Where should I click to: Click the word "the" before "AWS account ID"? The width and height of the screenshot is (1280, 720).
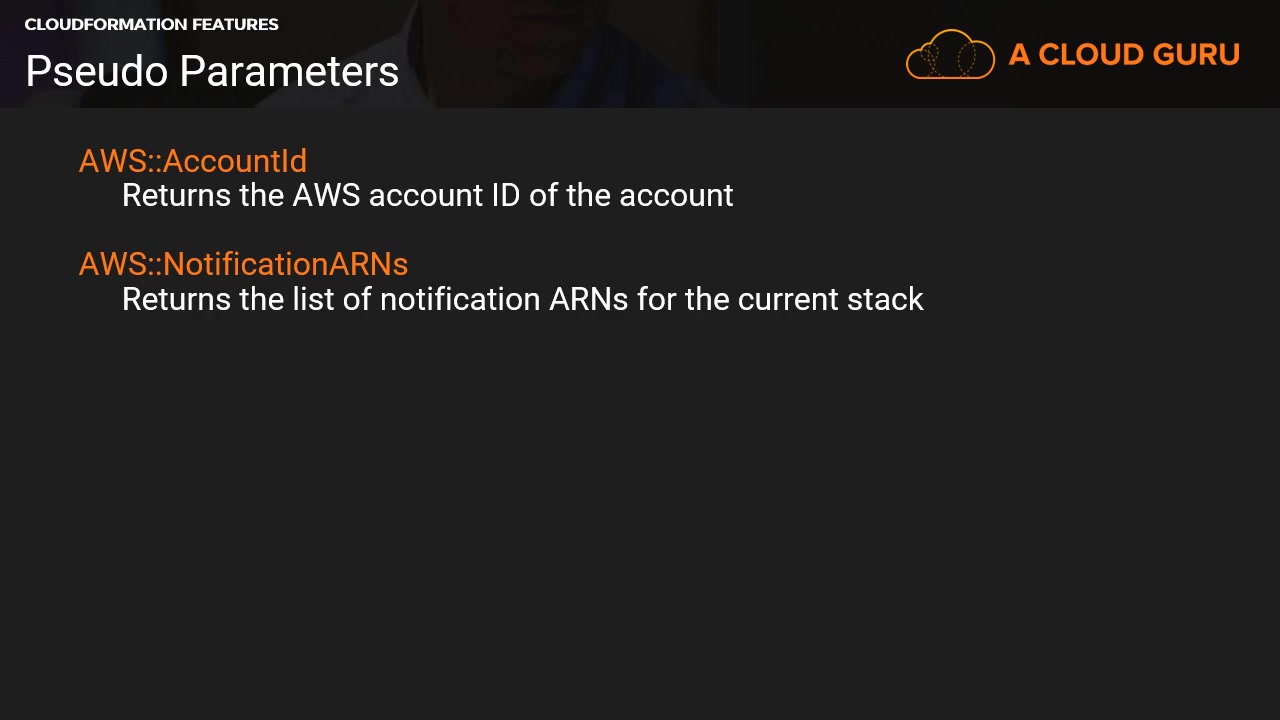click(262, 195)
